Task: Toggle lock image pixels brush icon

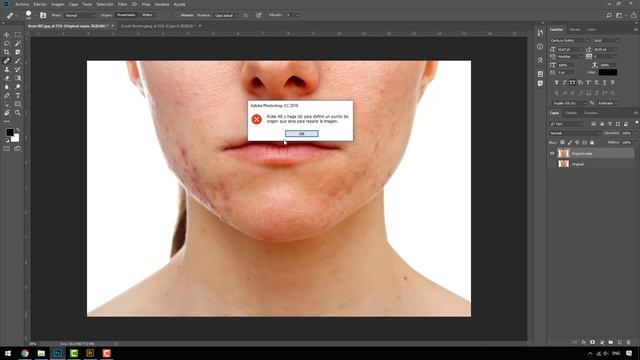Action: (x=570, y=142)
